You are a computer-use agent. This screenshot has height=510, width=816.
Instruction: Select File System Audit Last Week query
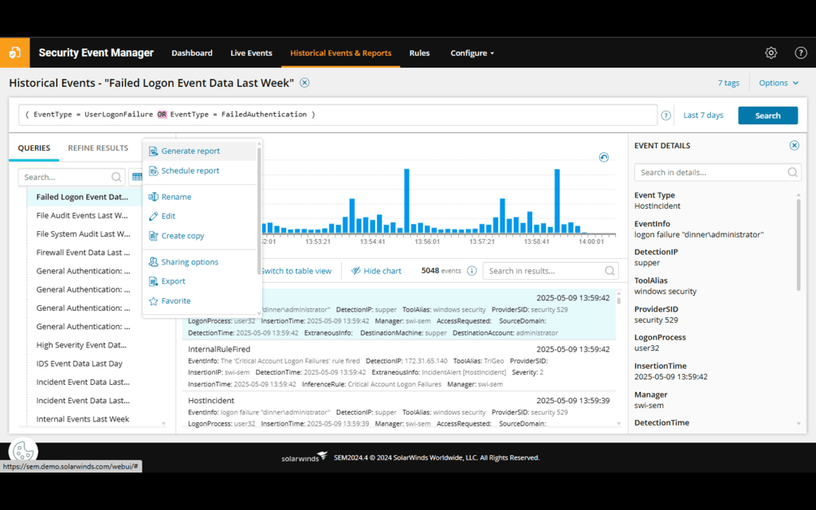click(83, 234)
